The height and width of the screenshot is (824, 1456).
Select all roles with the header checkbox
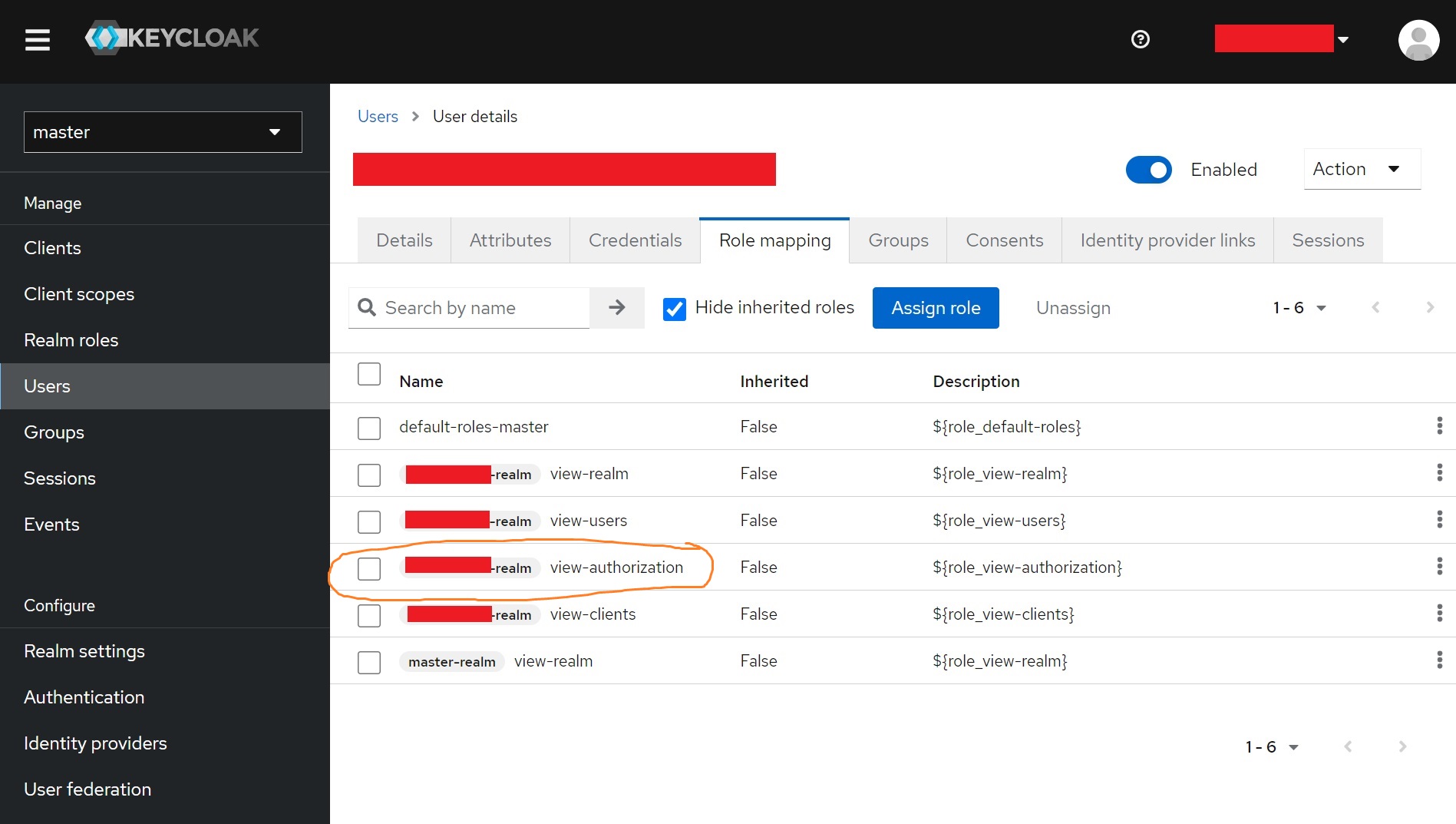369,374
